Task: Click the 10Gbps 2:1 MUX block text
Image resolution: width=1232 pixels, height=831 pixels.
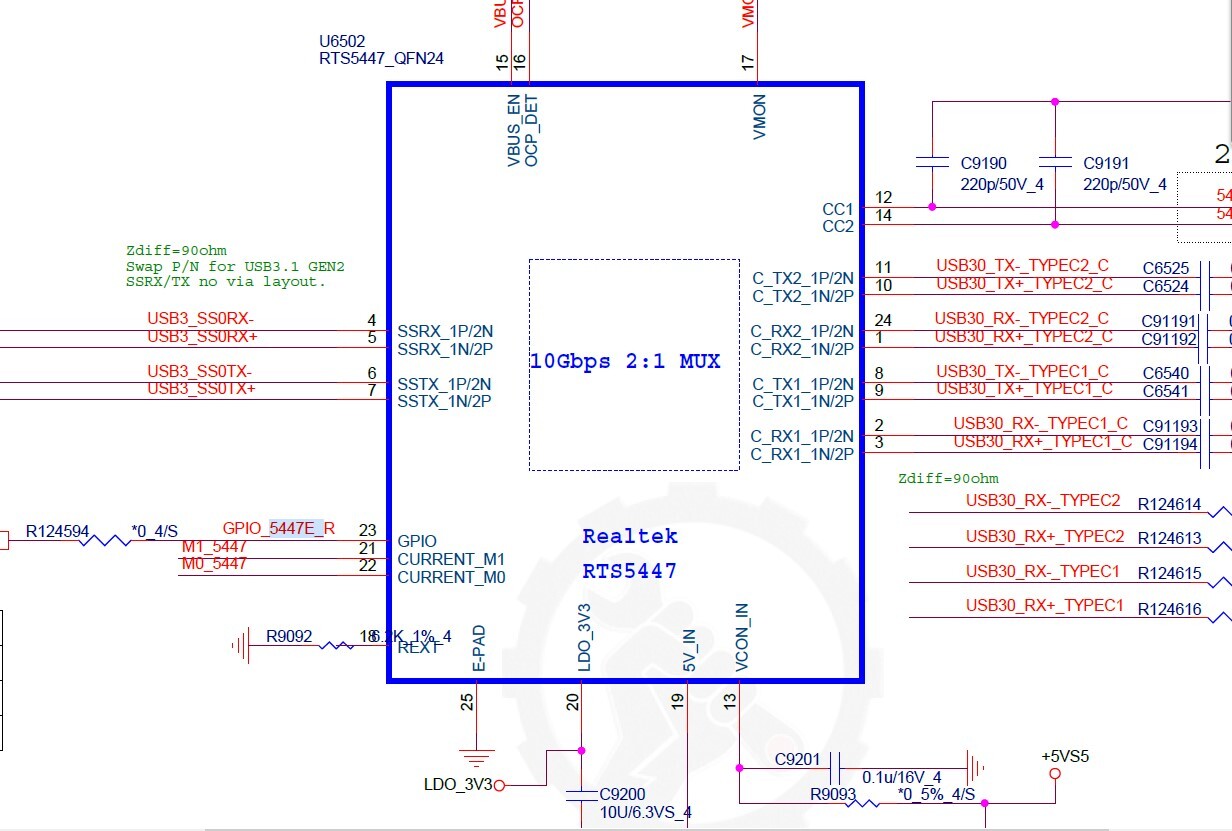Action: [625, 362]
